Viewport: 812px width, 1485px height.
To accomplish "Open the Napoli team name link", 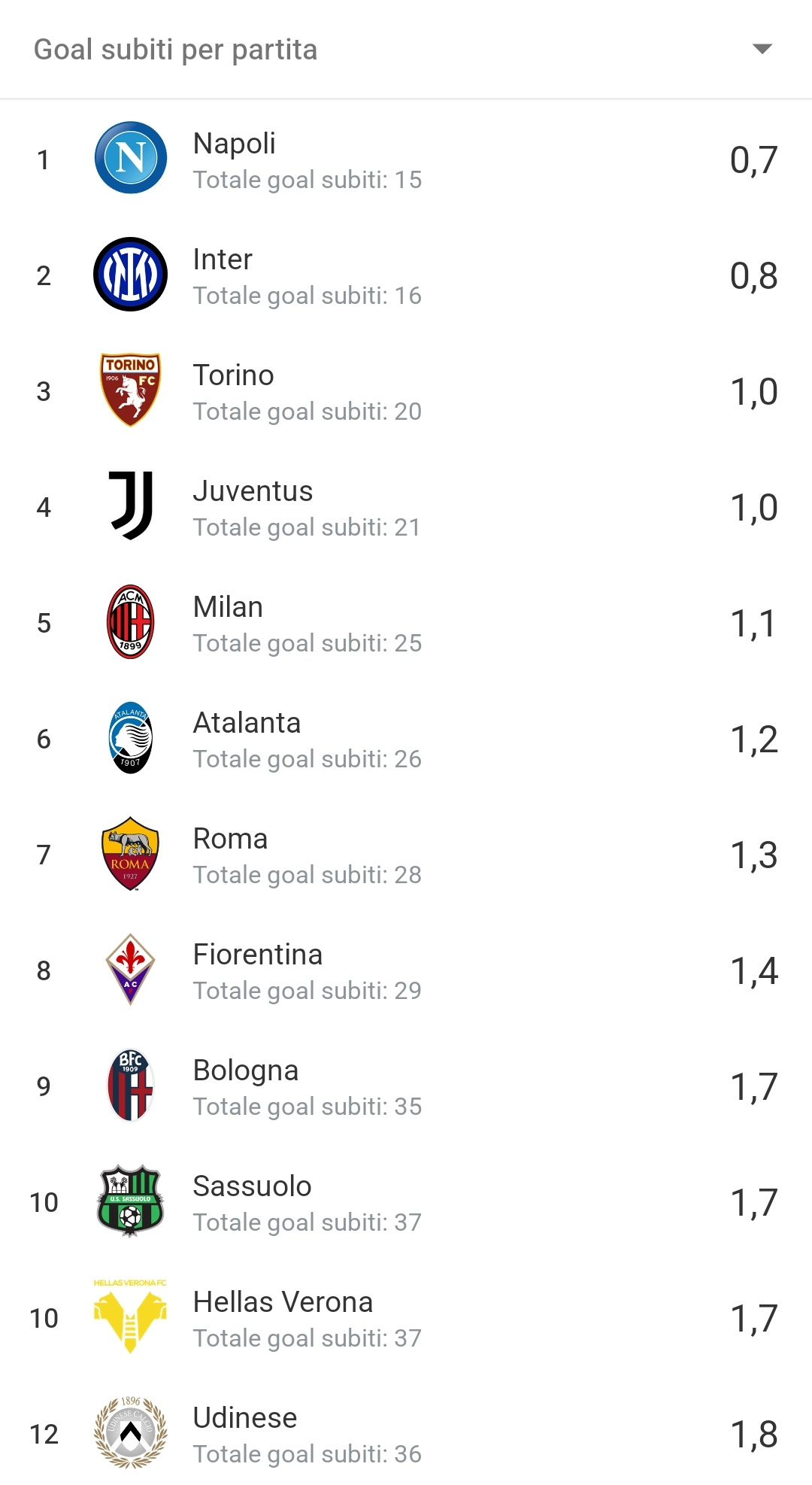I will [x=235, y=143].
